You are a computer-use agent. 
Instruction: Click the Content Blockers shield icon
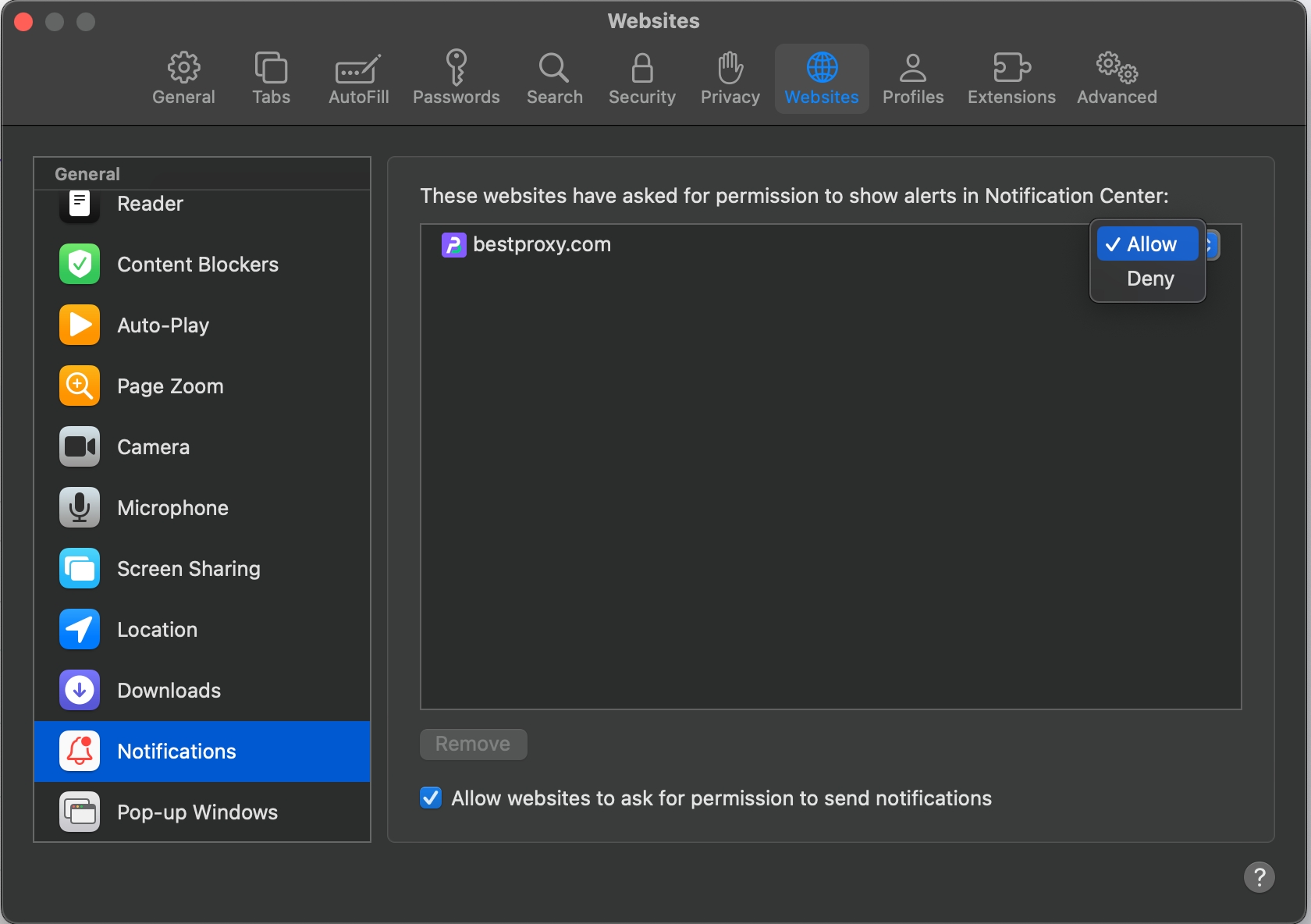pyautogui.click(x=80, y=265)
